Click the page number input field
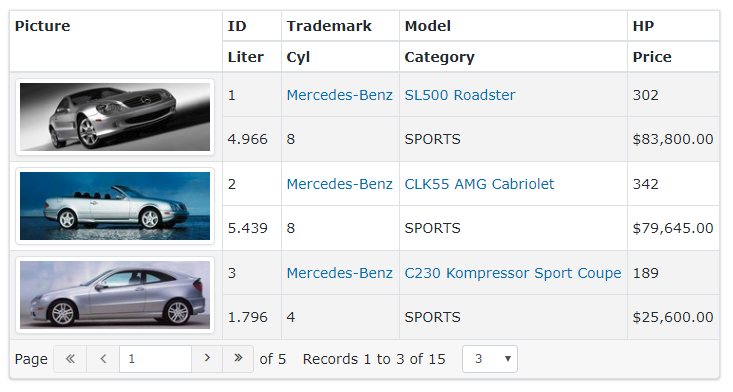The height and width of the screenshot is (392, 733). (155, 359)
